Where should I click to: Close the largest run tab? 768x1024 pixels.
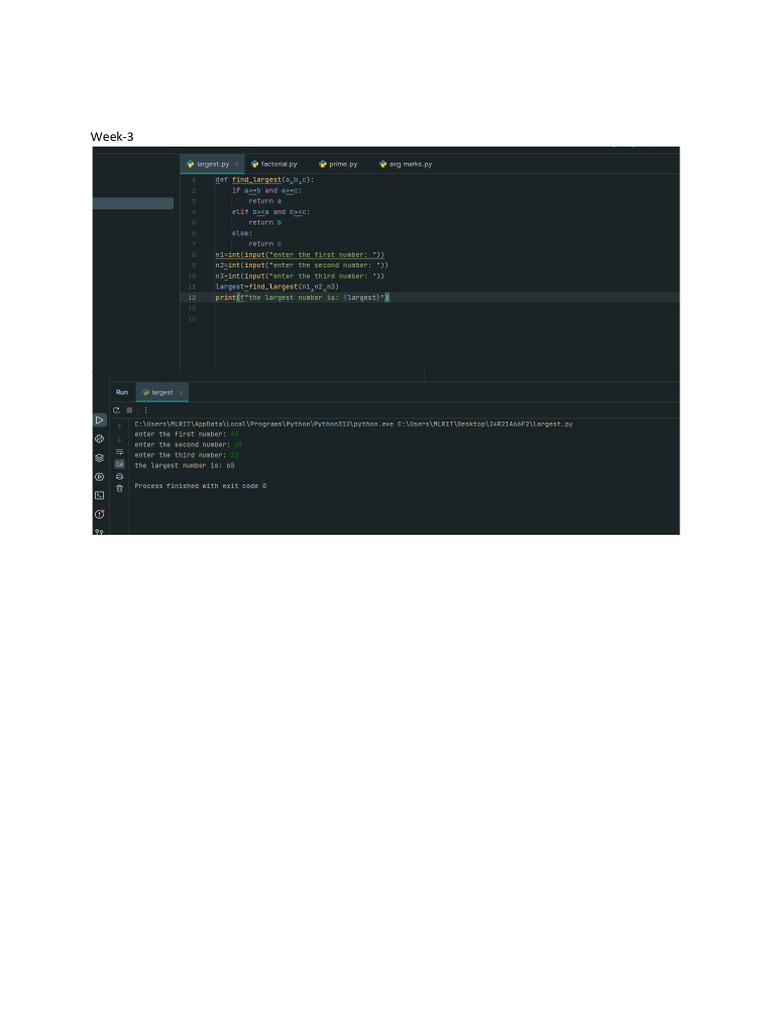(181, 392)
